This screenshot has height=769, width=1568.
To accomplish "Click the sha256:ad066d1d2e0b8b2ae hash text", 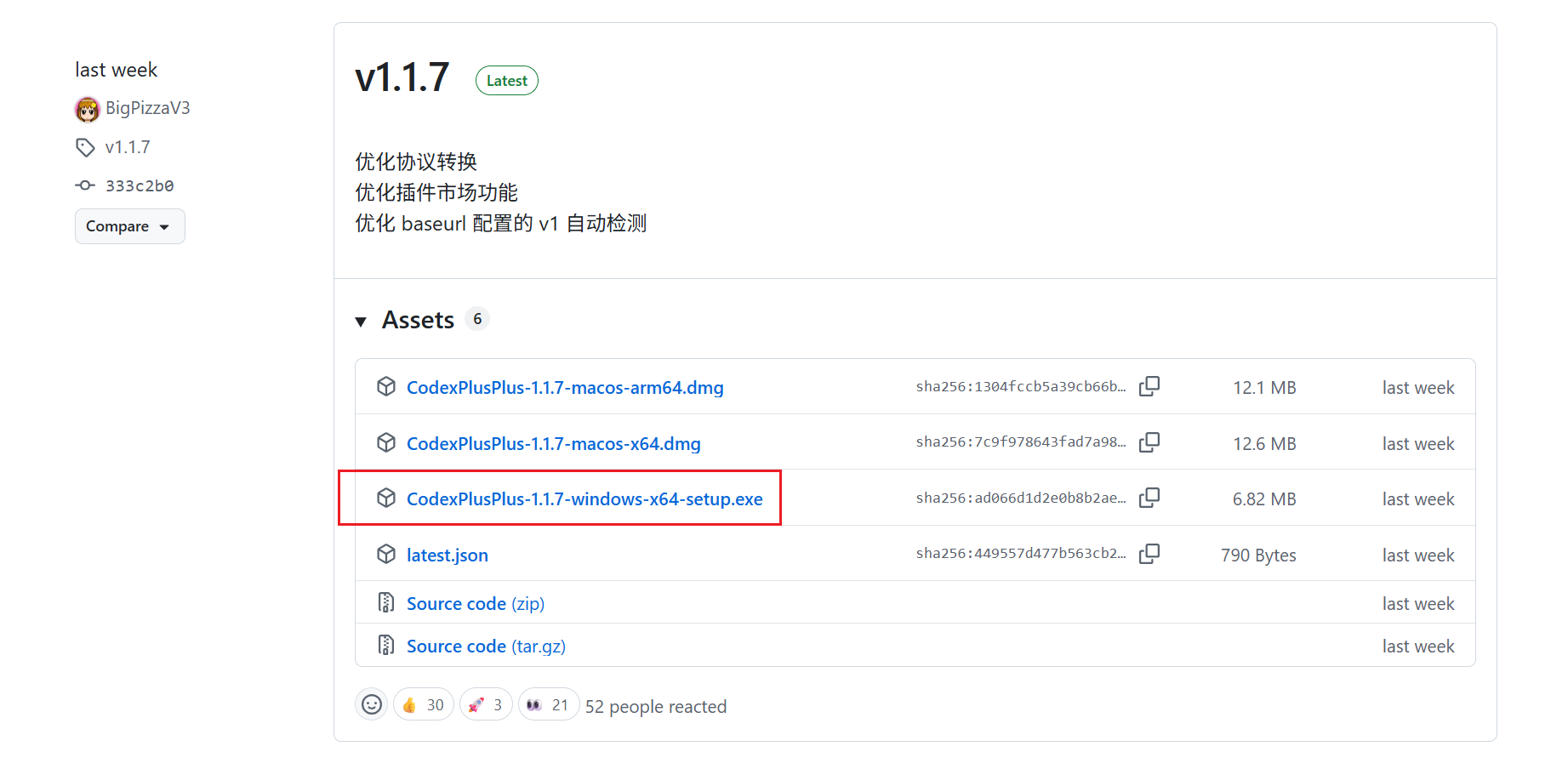I will [x=1021, y=498].
